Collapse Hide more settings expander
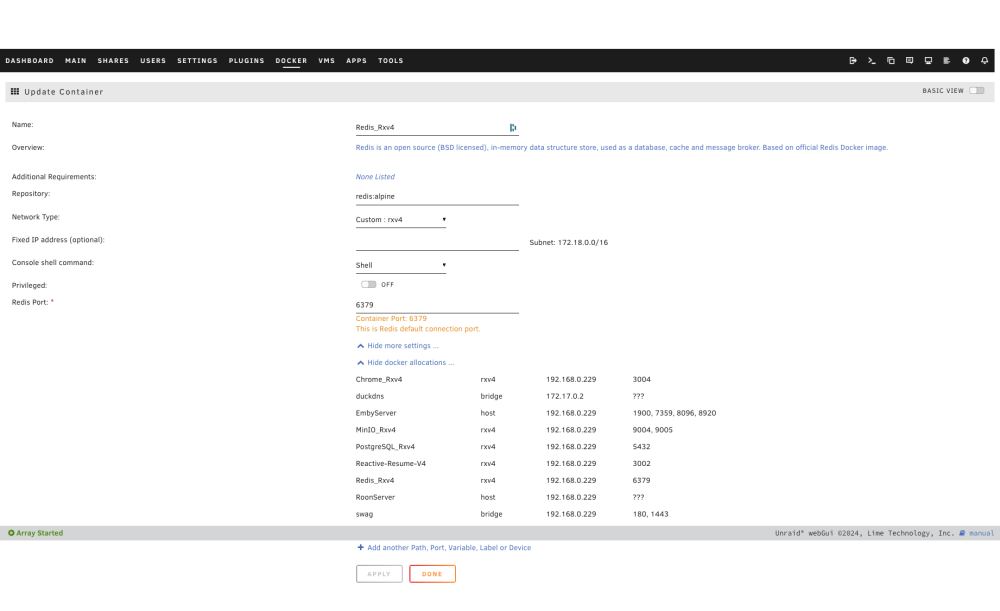This screenshot has width=1000, height=611. [397, 346]
